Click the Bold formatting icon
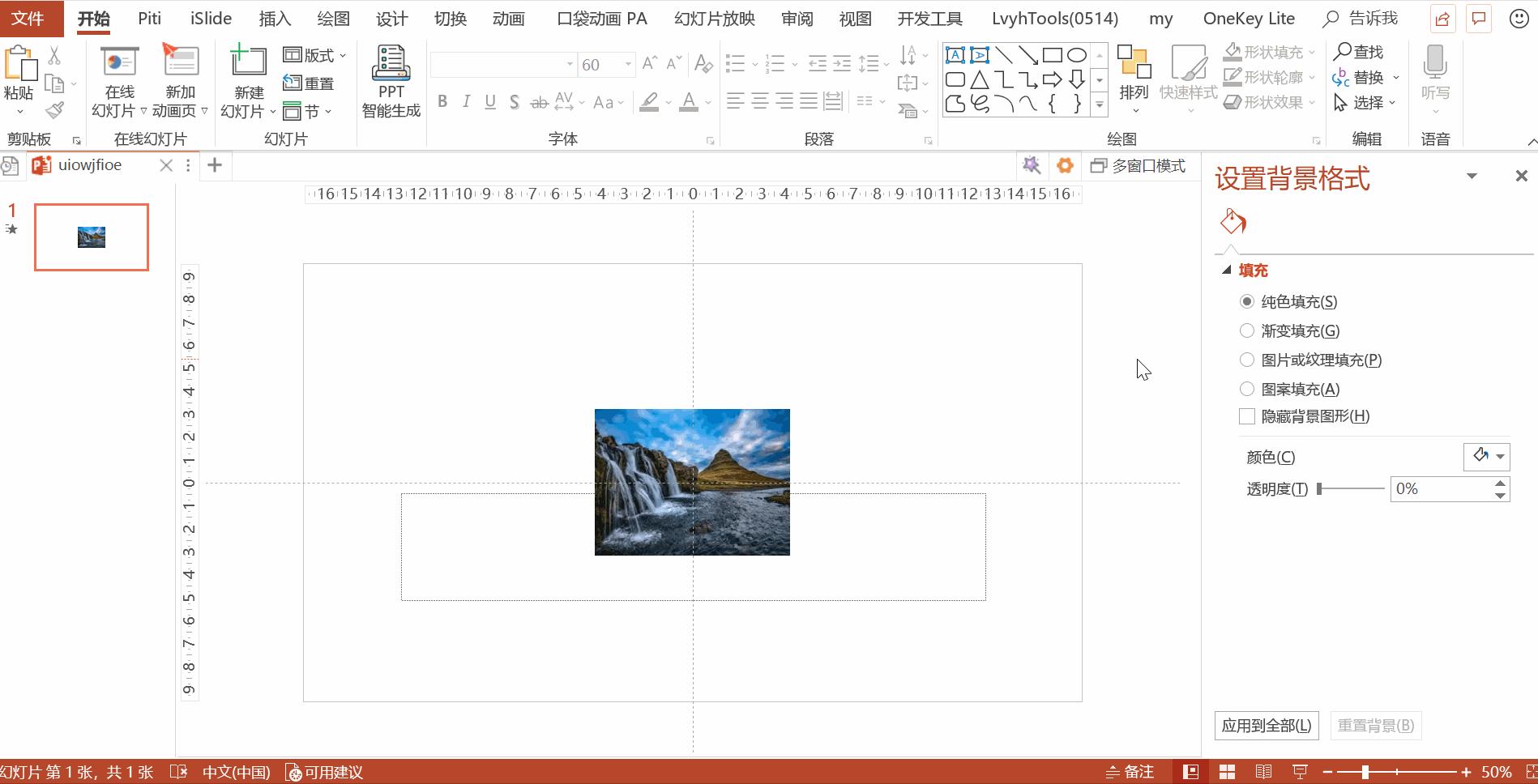1538x784 pixels. point(442,101)
